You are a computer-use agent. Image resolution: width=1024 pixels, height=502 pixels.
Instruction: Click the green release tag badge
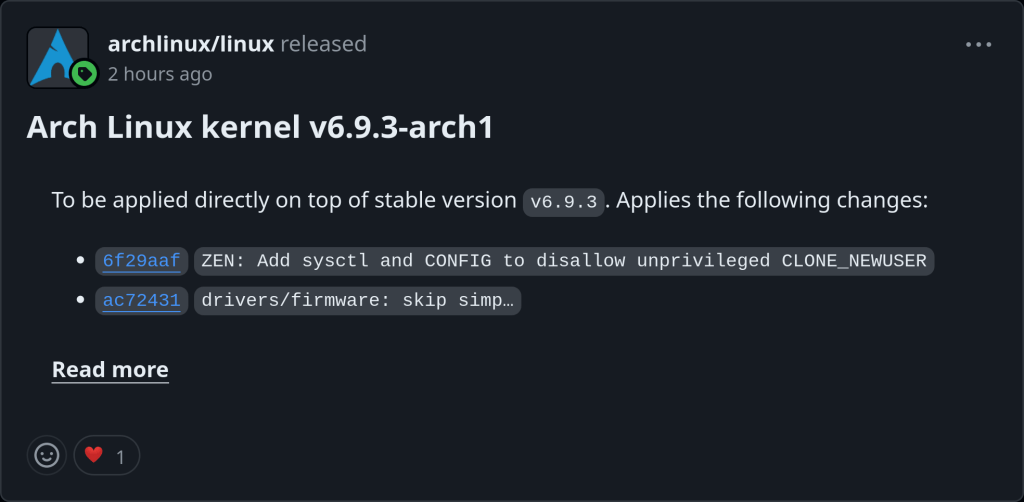(x=84, y=73)
